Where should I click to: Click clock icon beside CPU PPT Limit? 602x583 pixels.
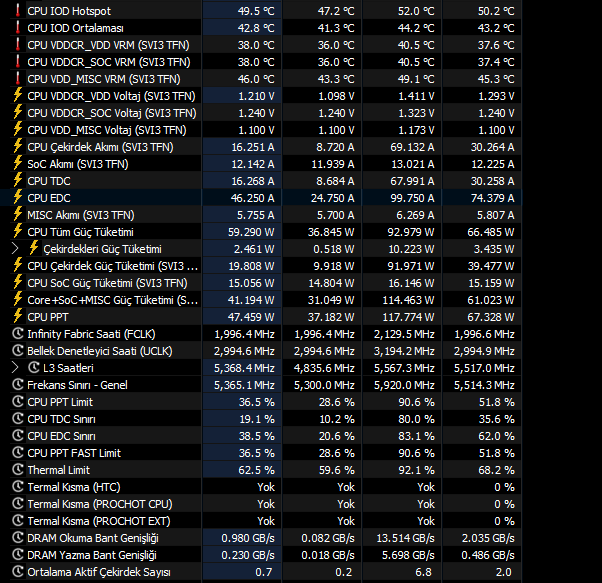coord(18,401)
